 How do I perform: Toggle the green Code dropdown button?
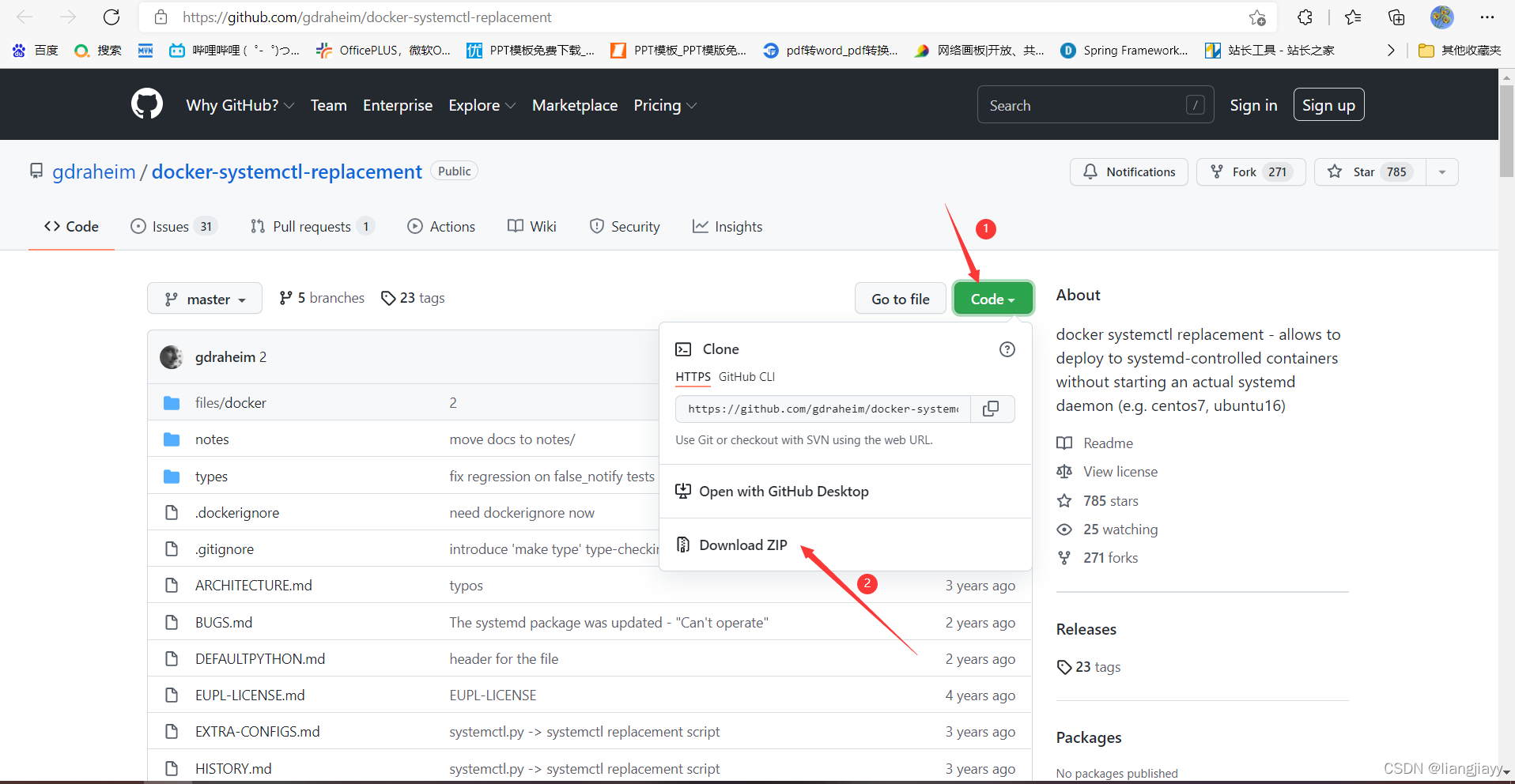pos(993,299)
